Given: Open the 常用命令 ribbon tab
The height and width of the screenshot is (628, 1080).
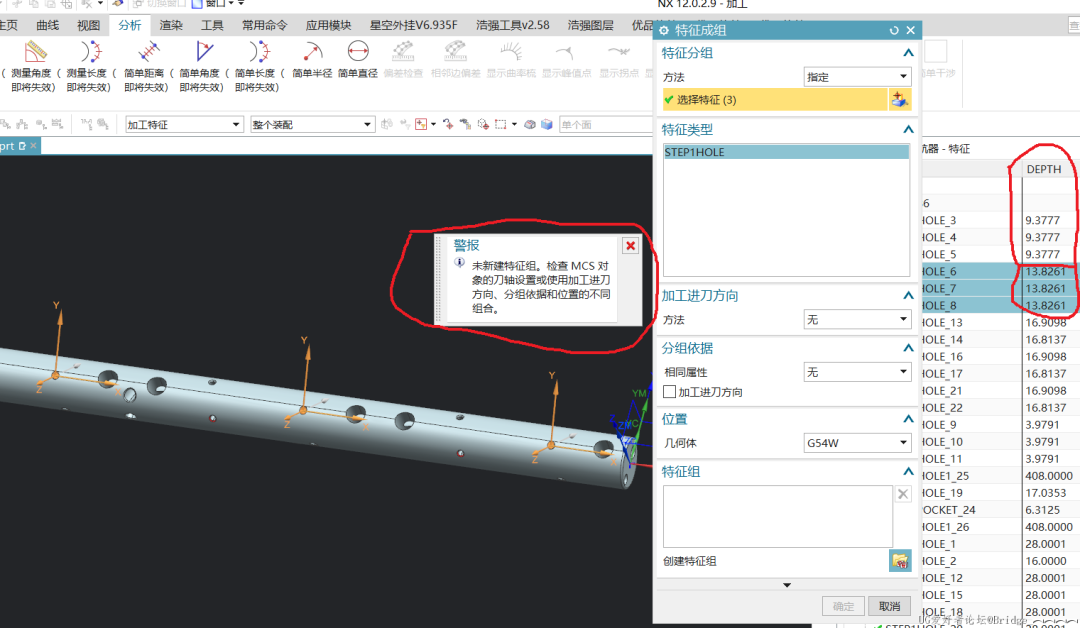Looking at the screenshot, I should coord(264,25).
